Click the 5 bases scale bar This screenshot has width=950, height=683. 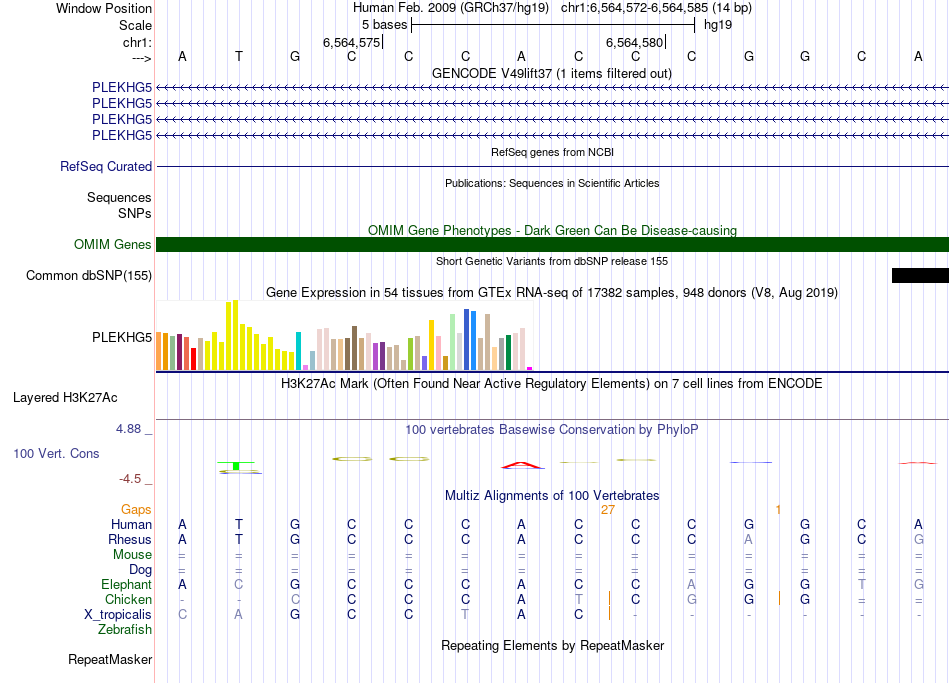[553, 25]
